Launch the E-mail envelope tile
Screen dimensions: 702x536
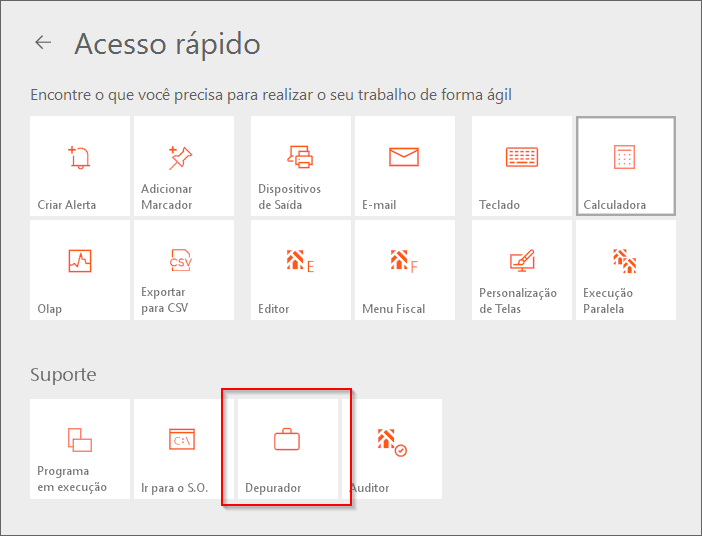tap(405, 166)
